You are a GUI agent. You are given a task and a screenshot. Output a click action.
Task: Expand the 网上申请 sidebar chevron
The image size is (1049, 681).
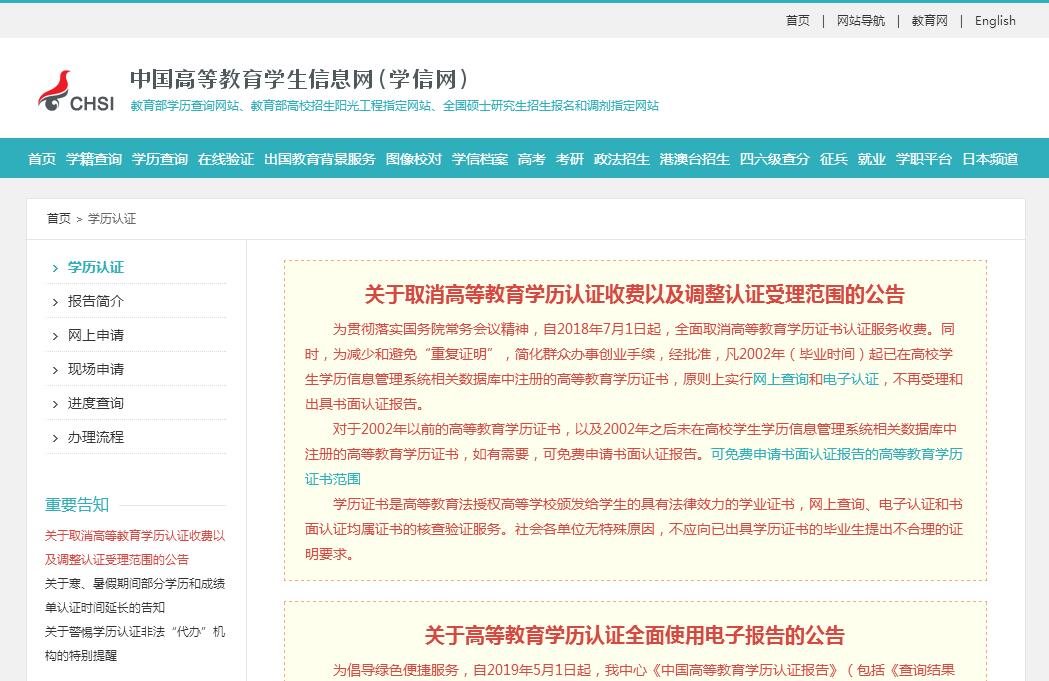point(55,336)
